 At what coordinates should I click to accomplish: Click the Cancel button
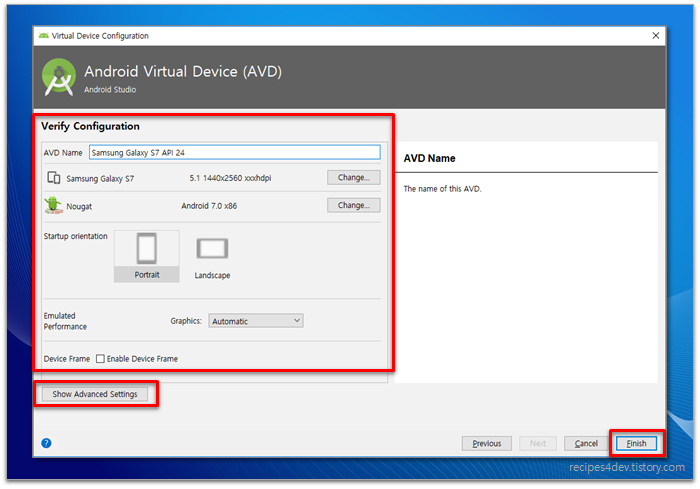coord(586,443)
